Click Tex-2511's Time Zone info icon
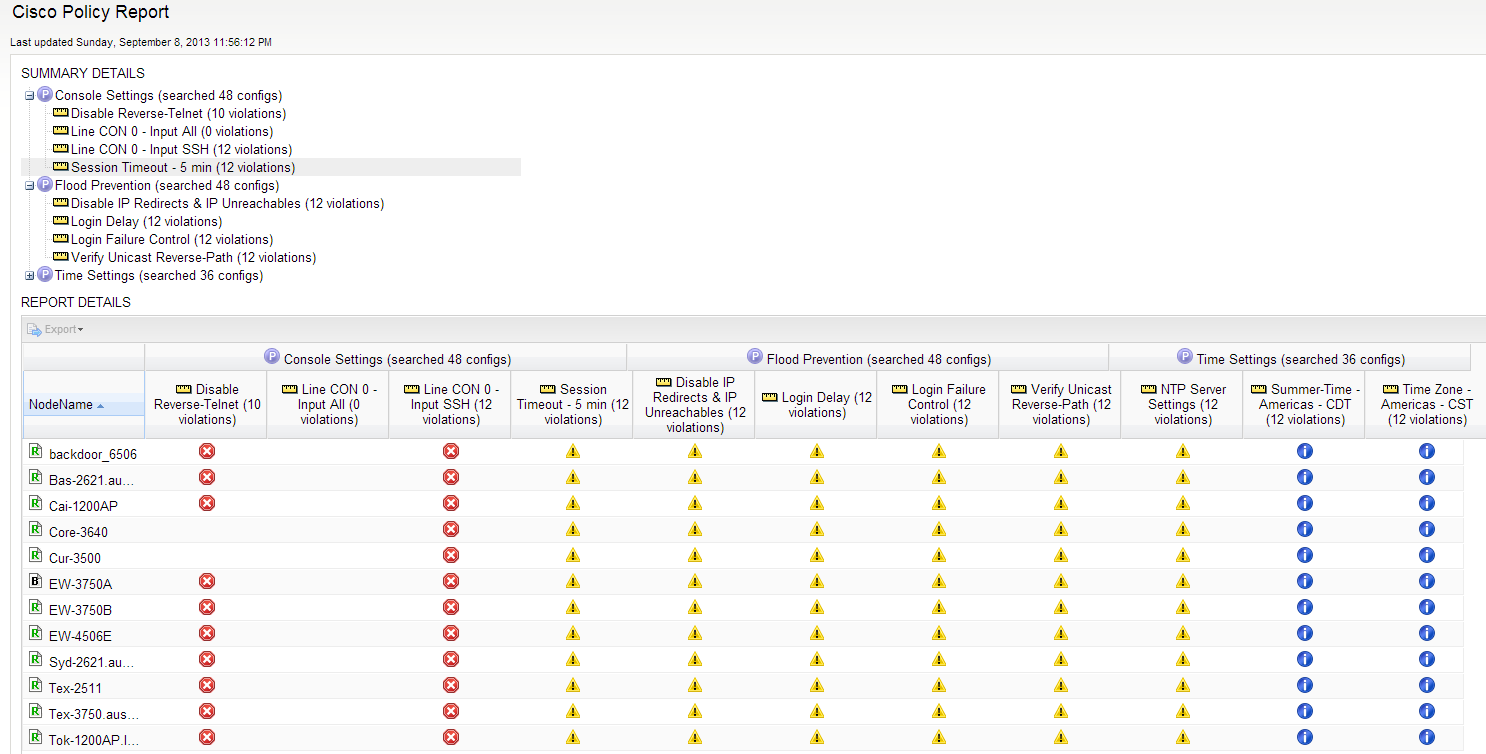Image resolution: width=1486 pixels, height=754 pixels. 1427,685
